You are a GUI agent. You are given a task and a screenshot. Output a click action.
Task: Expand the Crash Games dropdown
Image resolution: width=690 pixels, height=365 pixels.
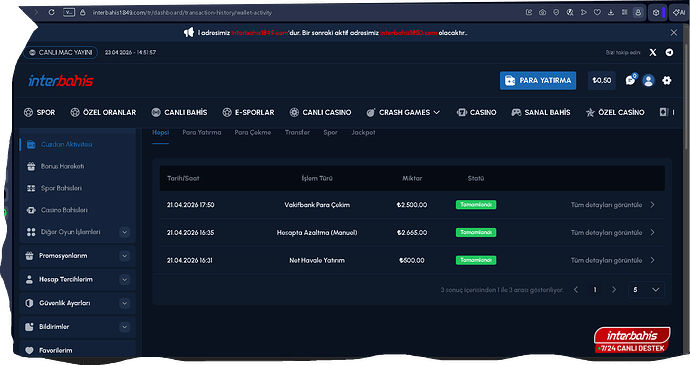point(403,112)
